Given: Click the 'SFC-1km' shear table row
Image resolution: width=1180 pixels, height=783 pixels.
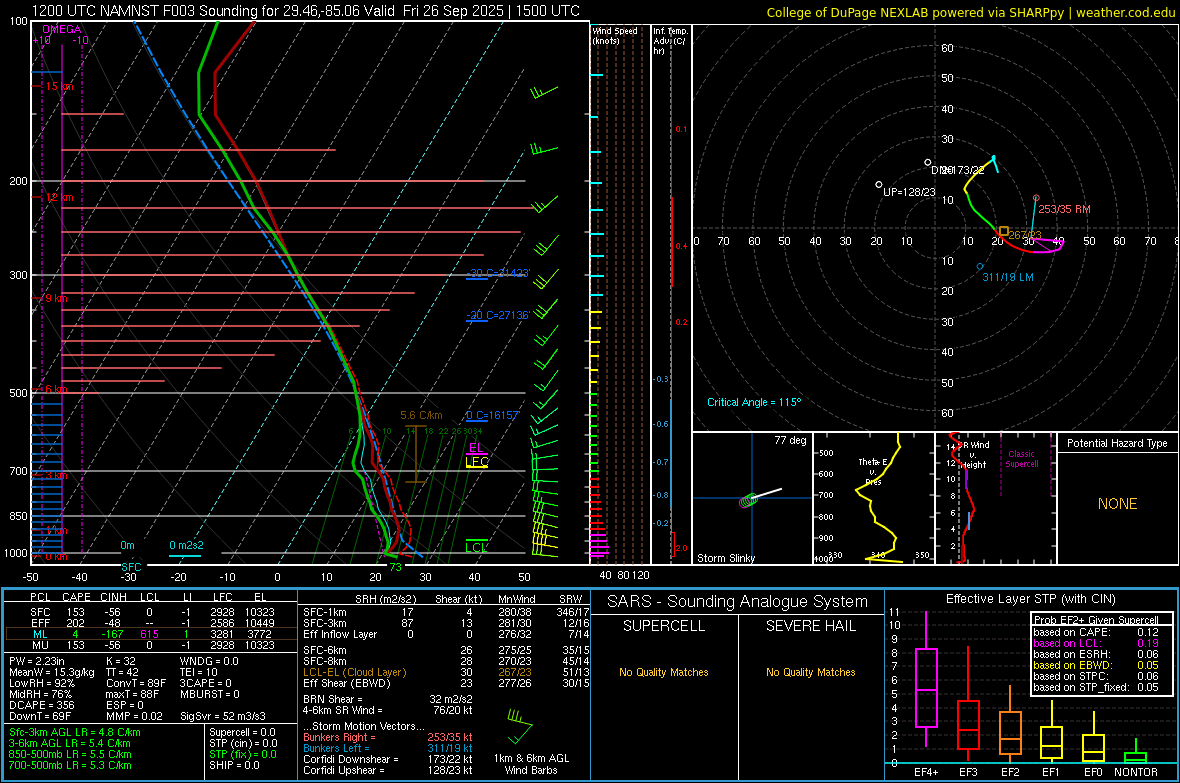Looking at the screenshot, I should click(446, 612).
